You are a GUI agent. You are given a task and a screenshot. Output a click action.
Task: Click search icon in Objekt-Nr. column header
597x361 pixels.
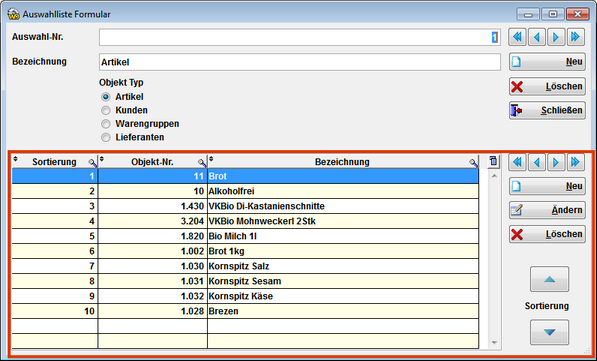(202, 163)
